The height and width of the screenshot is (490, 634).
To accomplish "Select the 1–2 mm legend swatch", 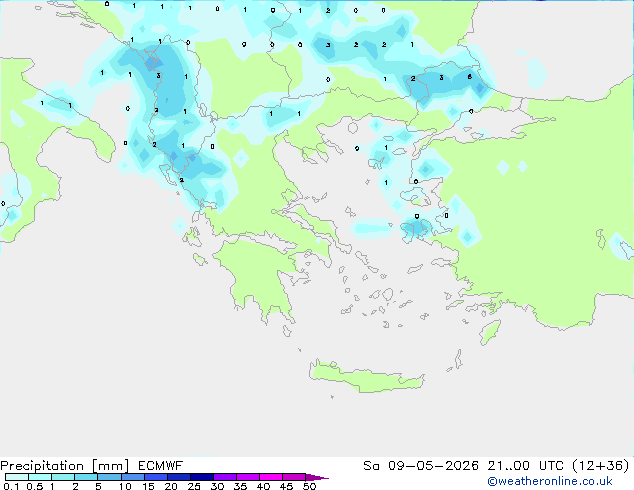I will click(x=63, y=477).
